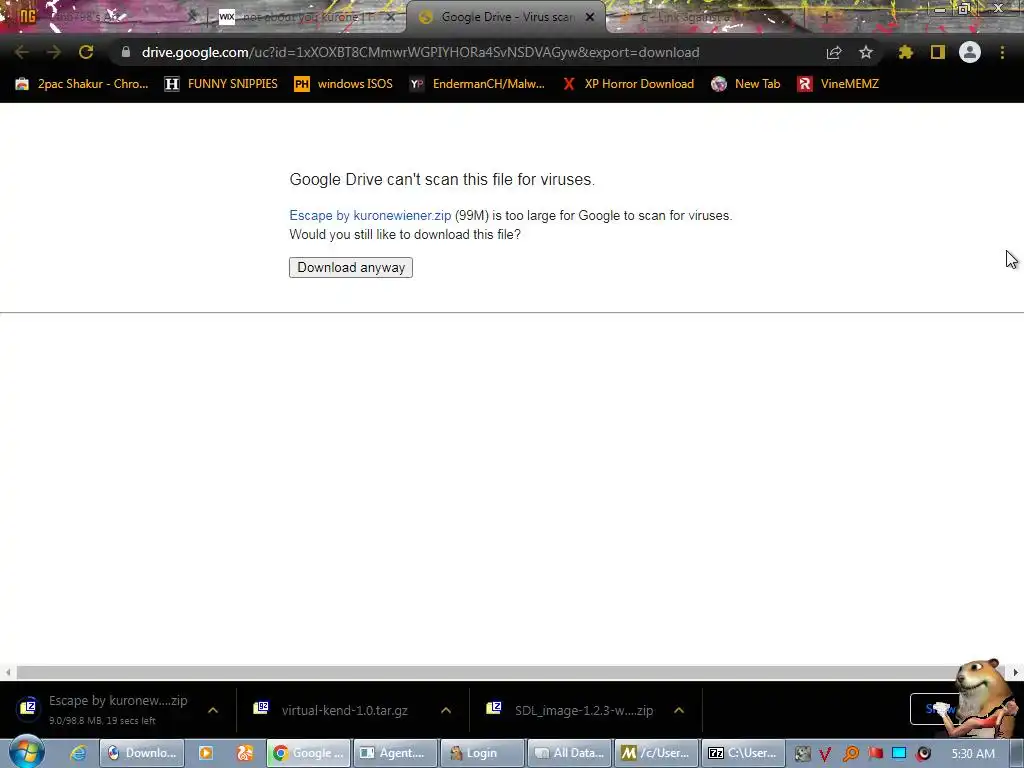Switch to the Login taskbar window

[483, 753]
